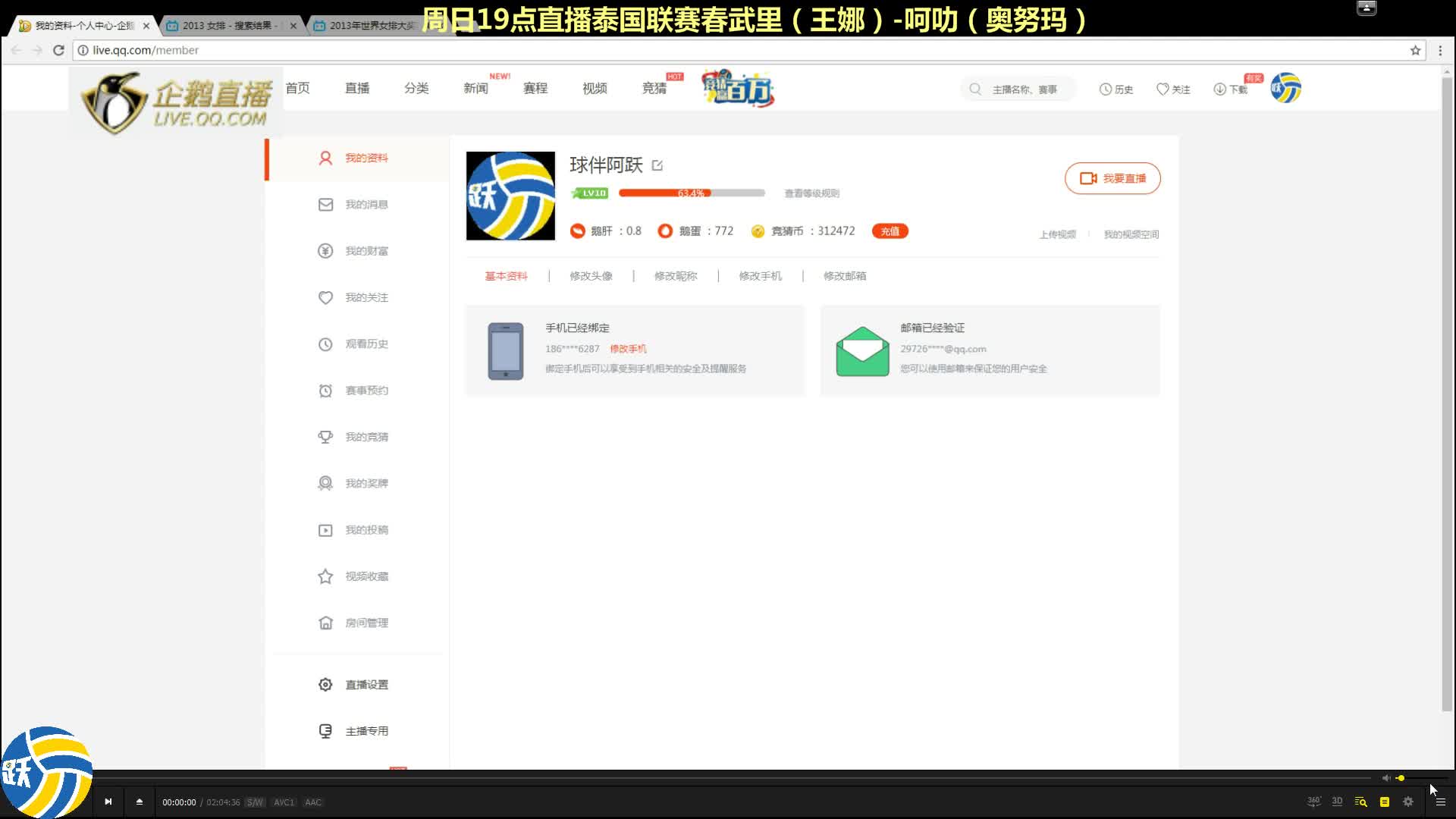Open the player menu hamburger icon
This screenshot has width=1456, height=819.
pyautogui.click(x=1440, y=802)
